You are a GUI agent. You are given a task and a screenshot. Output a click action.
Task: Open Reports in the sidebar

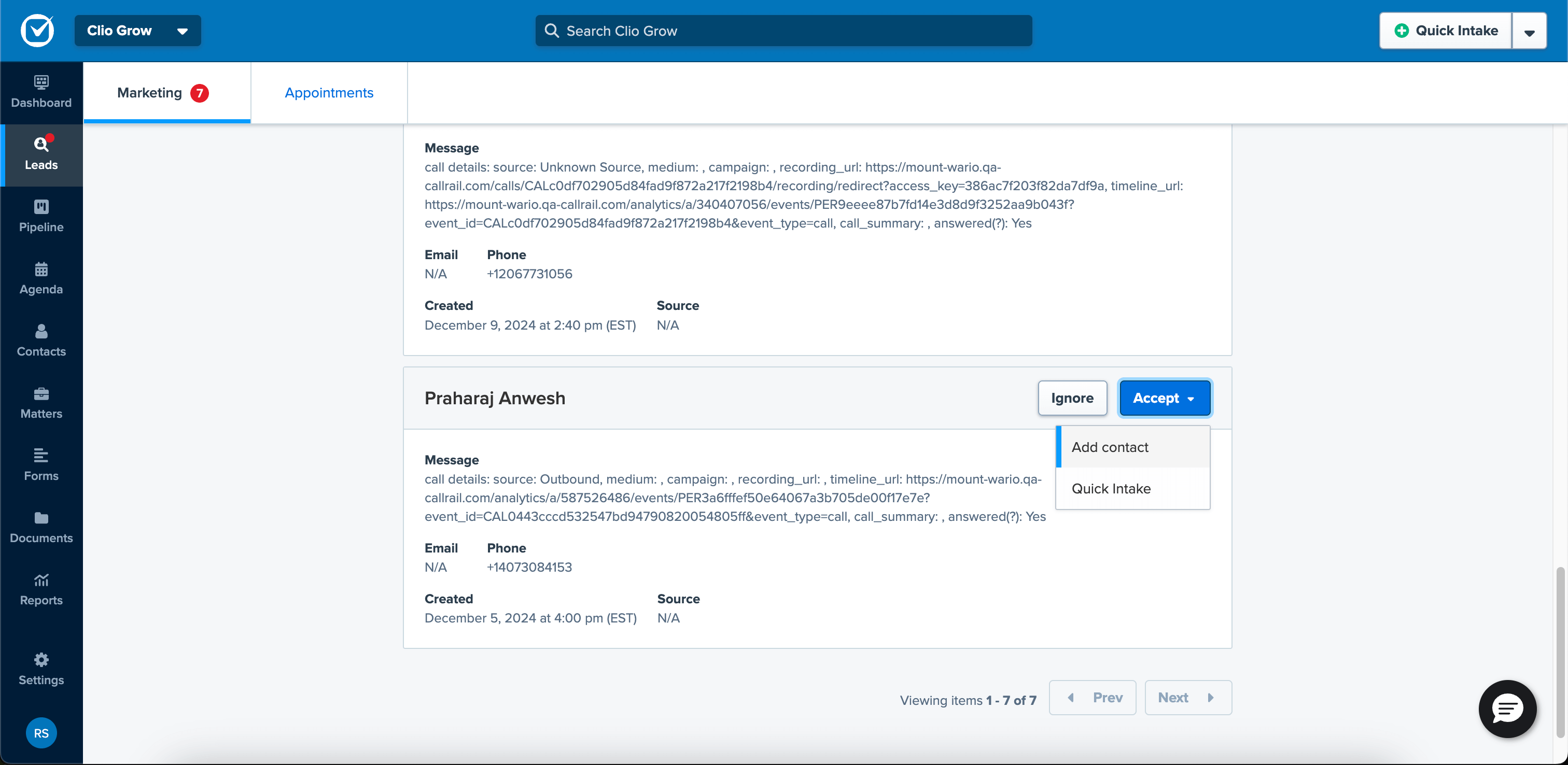tap(41, 589)
